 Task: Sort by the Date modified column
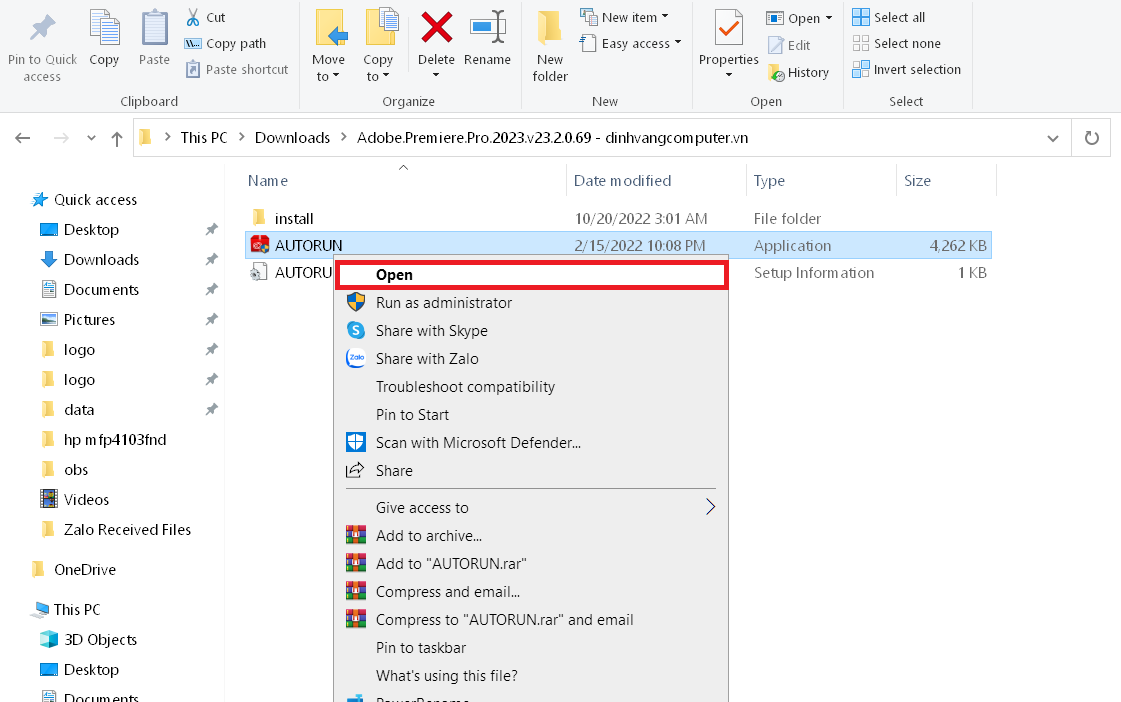pyautogui.click(x=622, y=181)
